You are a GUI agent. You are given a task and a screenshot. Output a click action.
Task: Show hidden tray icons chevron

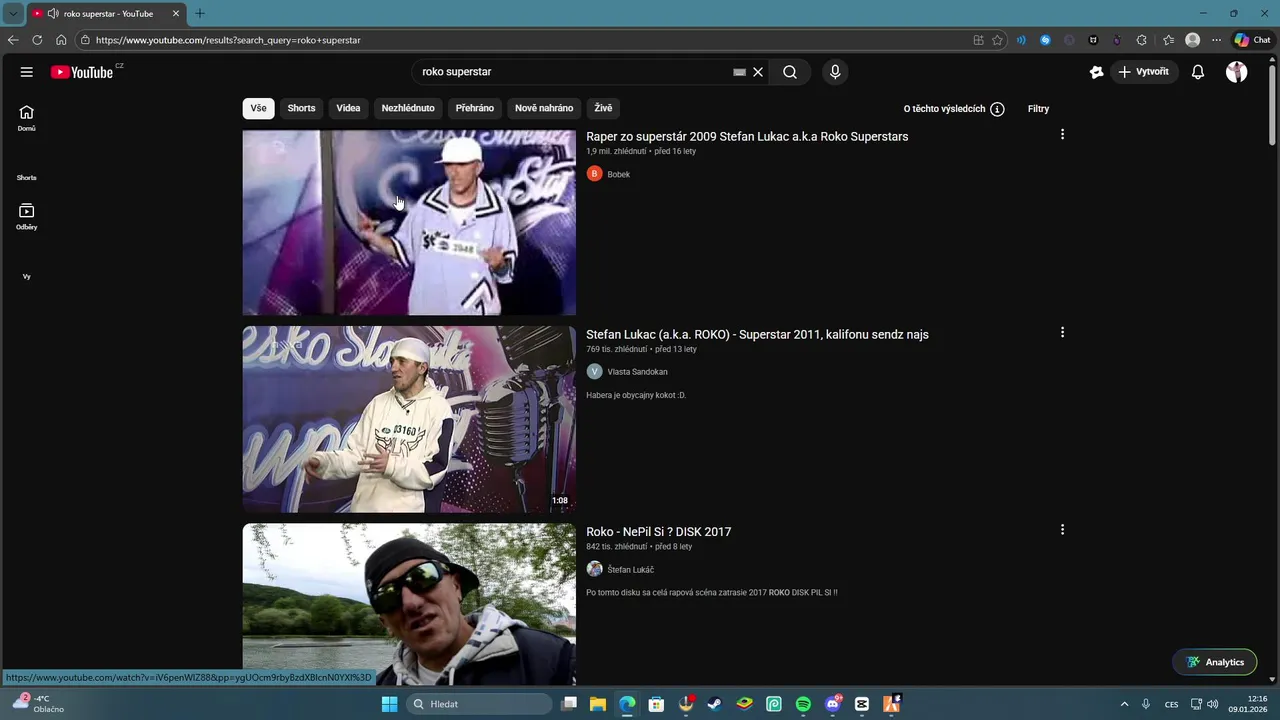click(1124, 704)
